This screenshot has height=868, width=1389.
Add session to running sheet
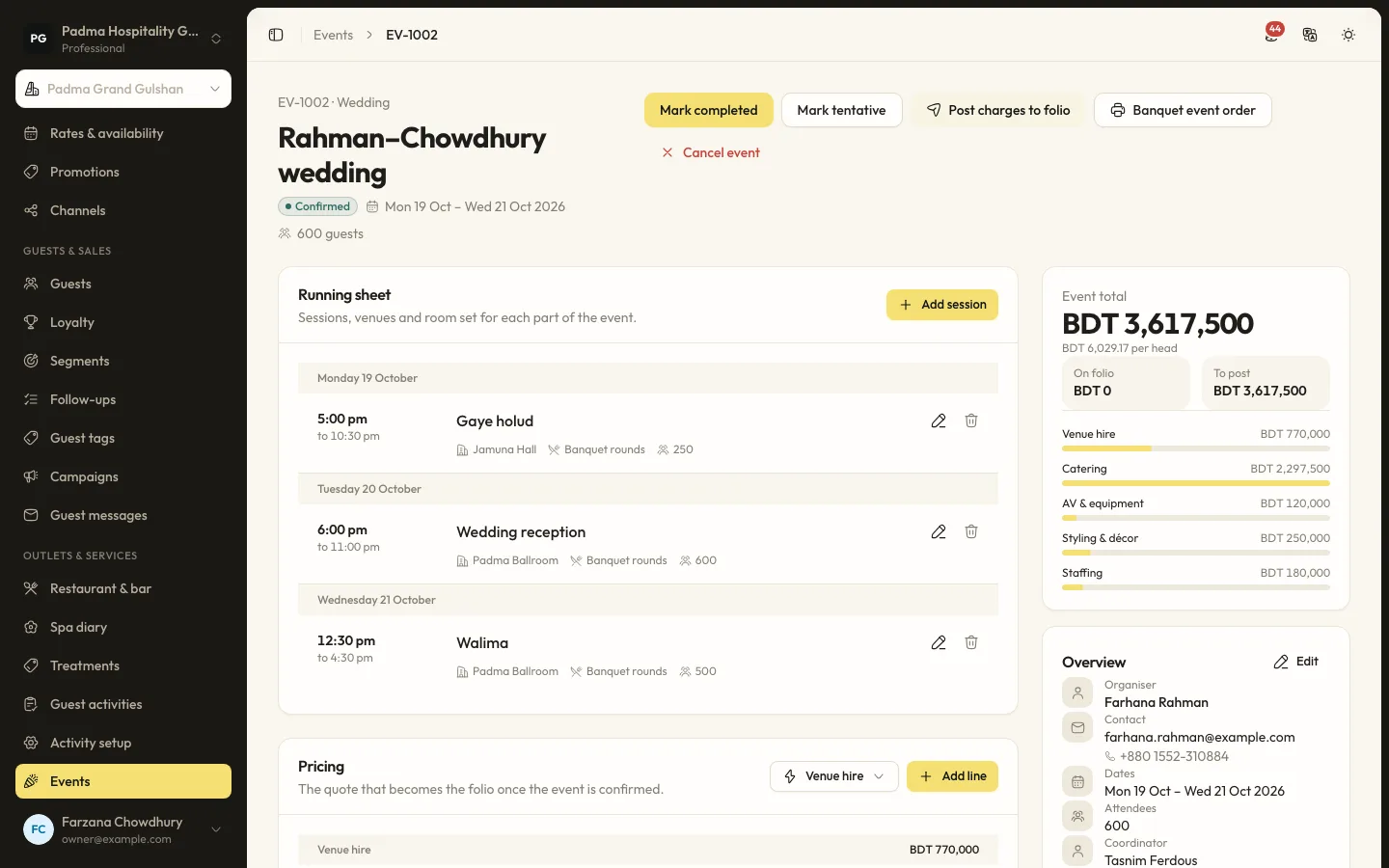pyautogui.click(x=942, y=305)
